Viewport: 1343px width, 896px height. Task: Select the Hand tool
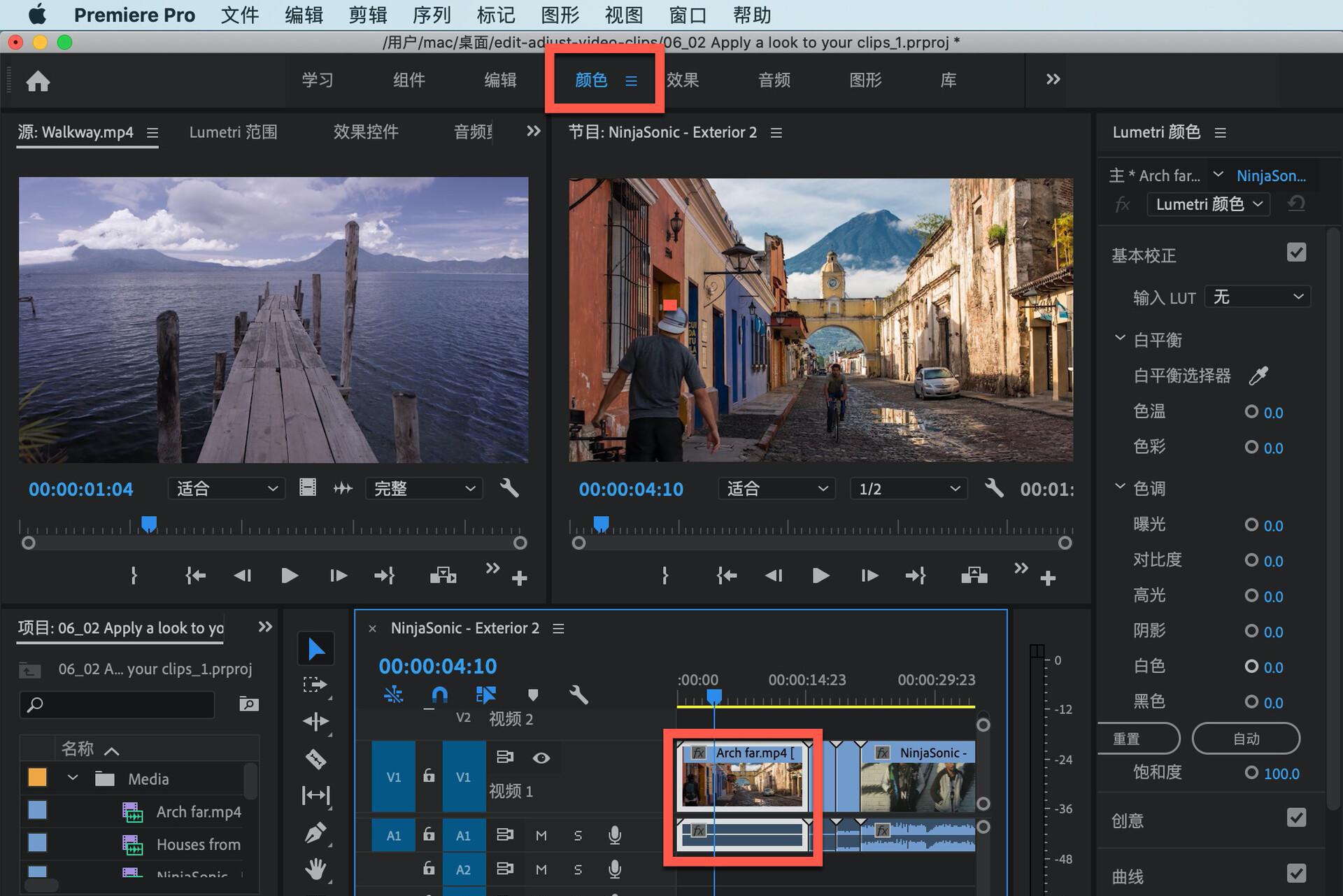pyautogui.click(x=315, y=869)
